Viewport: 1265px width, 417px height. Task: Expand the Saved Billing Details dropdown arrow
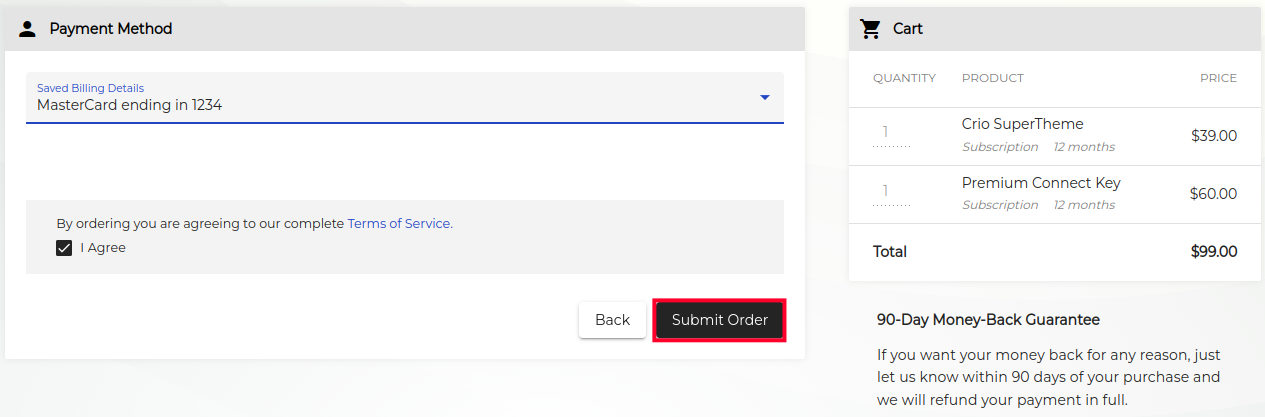765,98
